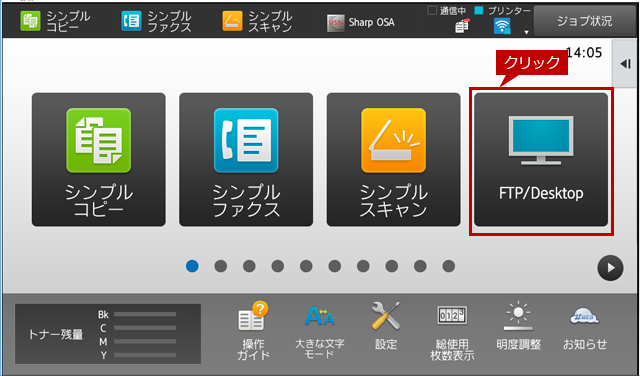Image resolution: width=640 pixels, height=376 pixels.
Task: Expand the side panel arrow tab
Action: click(x=625, y=64)
